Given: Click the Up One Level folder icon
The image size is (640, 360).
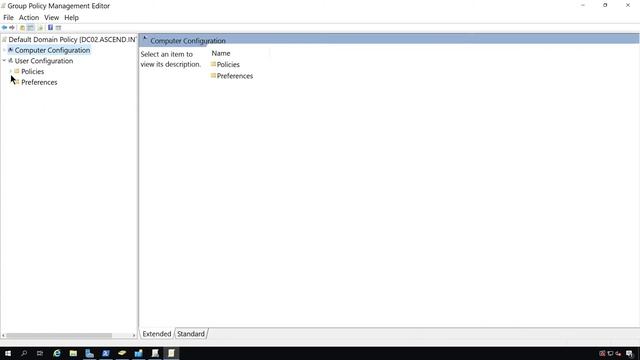Looking at the screenshot, I should pyautogui.click(x=22, y=28).
